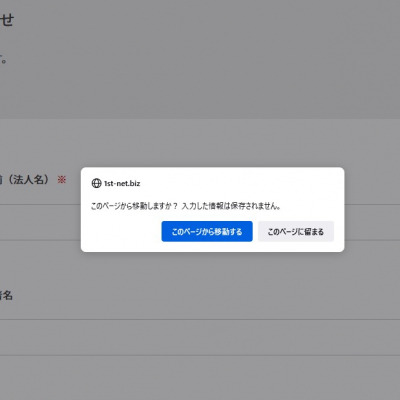Click the 。 period text below the heading
The height and width of the screenshot is (400, 400).
click(x=3, y=61)
